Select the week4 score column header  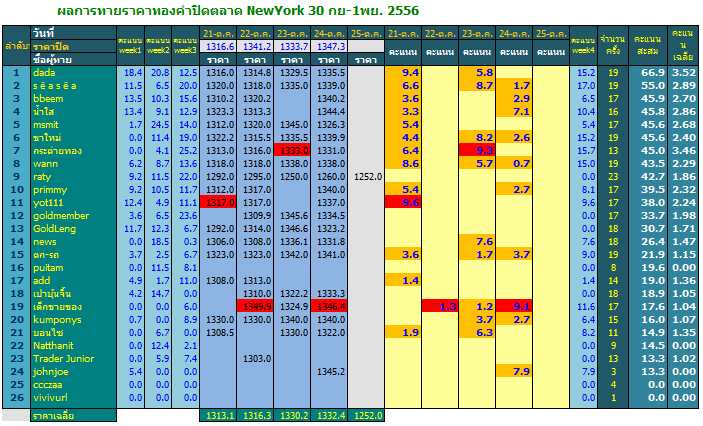[583, 46]
